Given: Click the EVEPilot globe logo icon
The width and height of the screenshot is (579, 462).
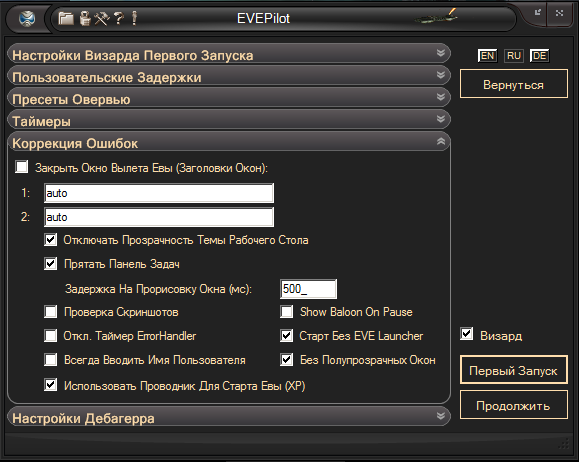Looking at the screenshot, I should (27, 18).
